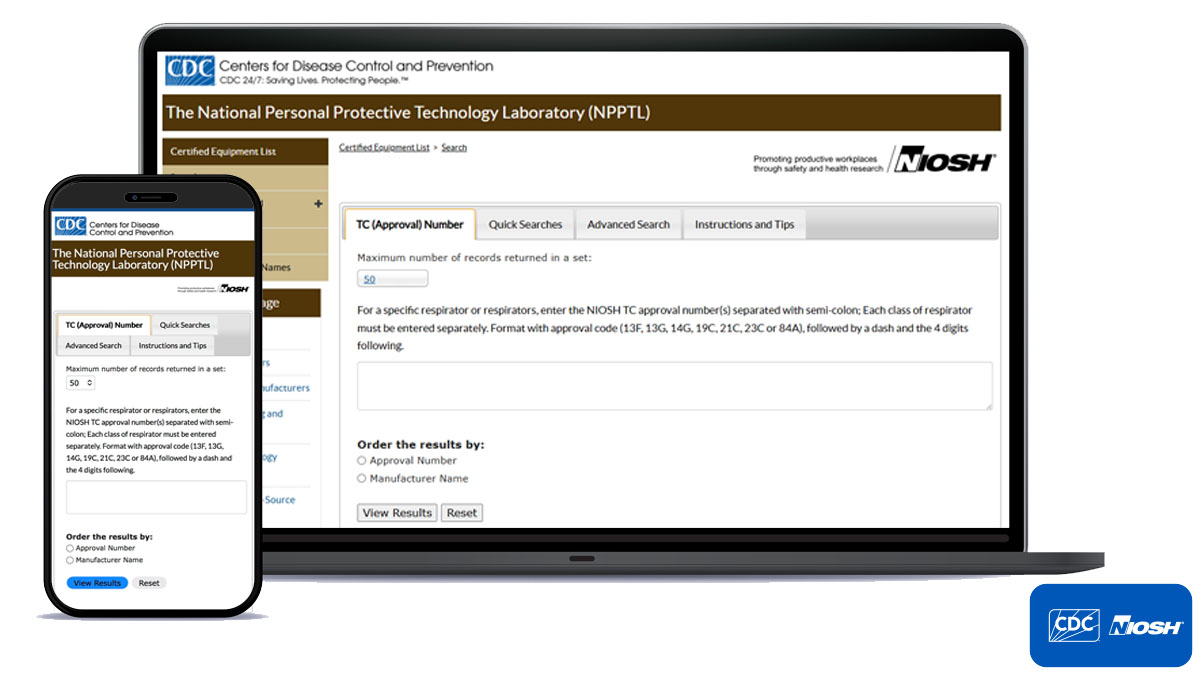Open the Instructions and Tips tab on the laptop
The image size is (1200, 675).
[744, 224]
